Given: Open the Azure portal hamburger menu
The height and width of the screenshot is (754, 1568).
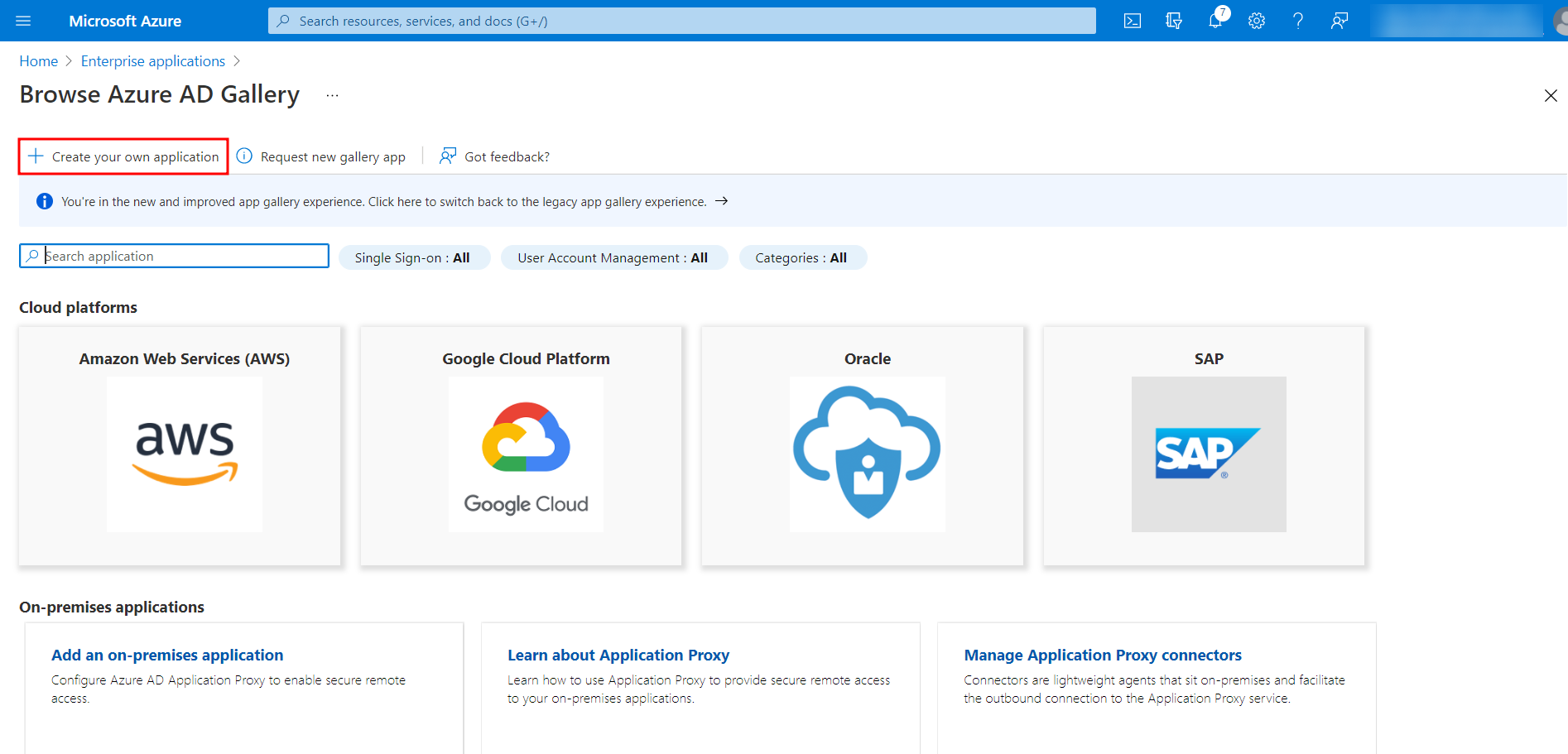Looking at the screenshot, I should (x=23, y=21).
